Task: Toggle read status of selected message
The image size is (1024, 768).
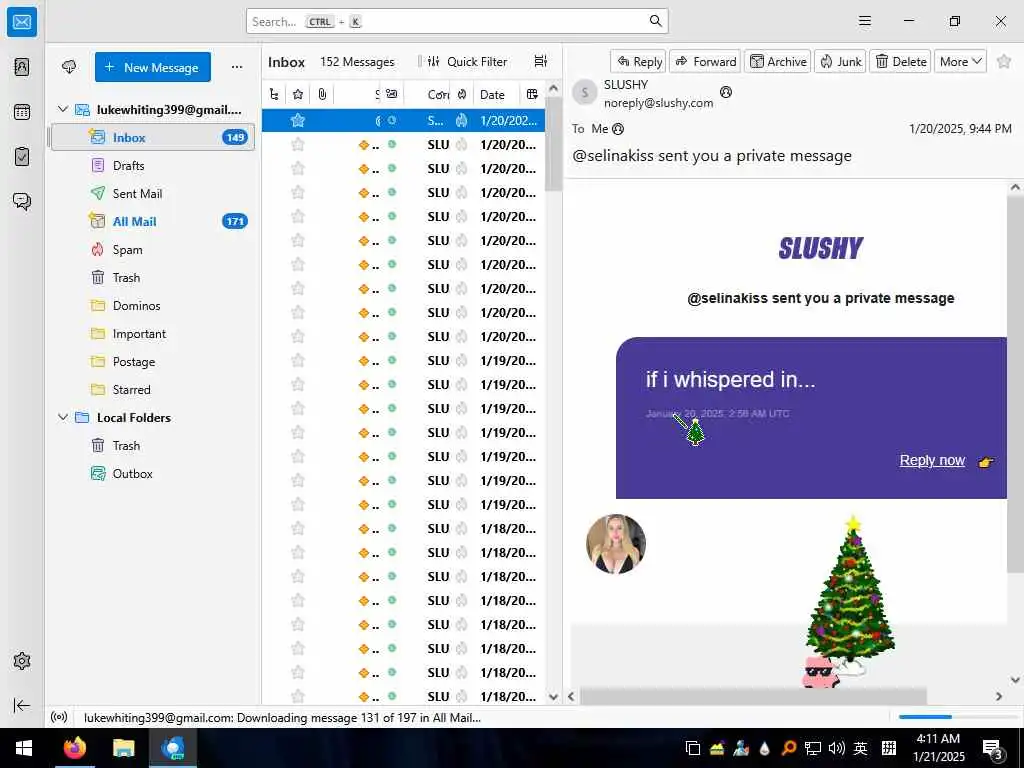Action: click(x=392, y=120)
